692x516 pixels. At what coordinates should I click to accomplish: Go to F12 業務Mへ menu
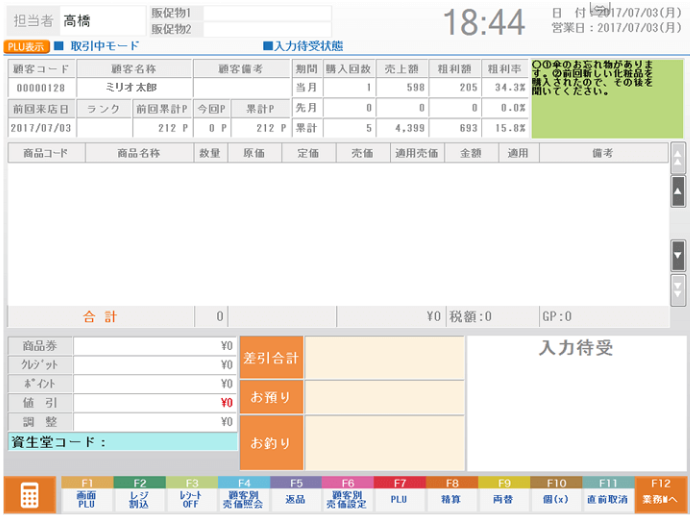tap(661, 495)
